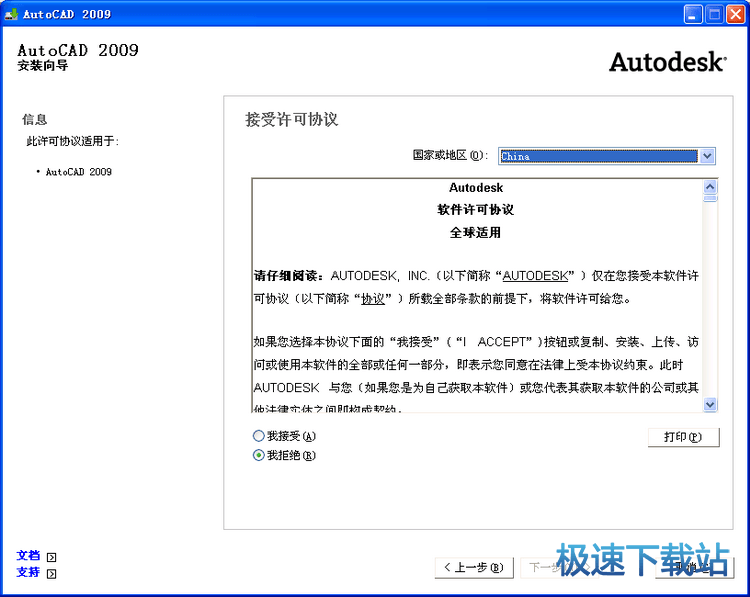Click the AutoCAD 2009 bullet item under 信息
Viewport: 750px width, 597px height.
click(78, 172)
